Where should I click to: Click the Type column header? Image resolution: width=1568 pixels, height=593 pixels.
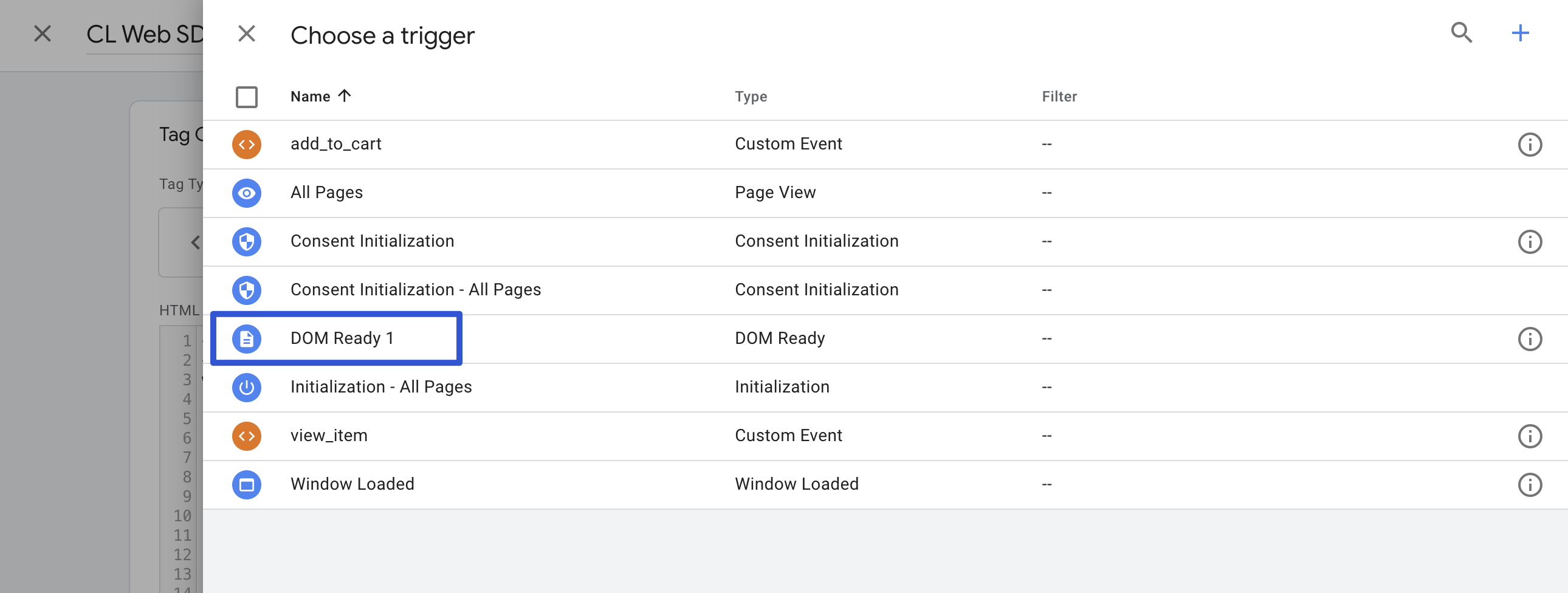(x=751, y=96)
